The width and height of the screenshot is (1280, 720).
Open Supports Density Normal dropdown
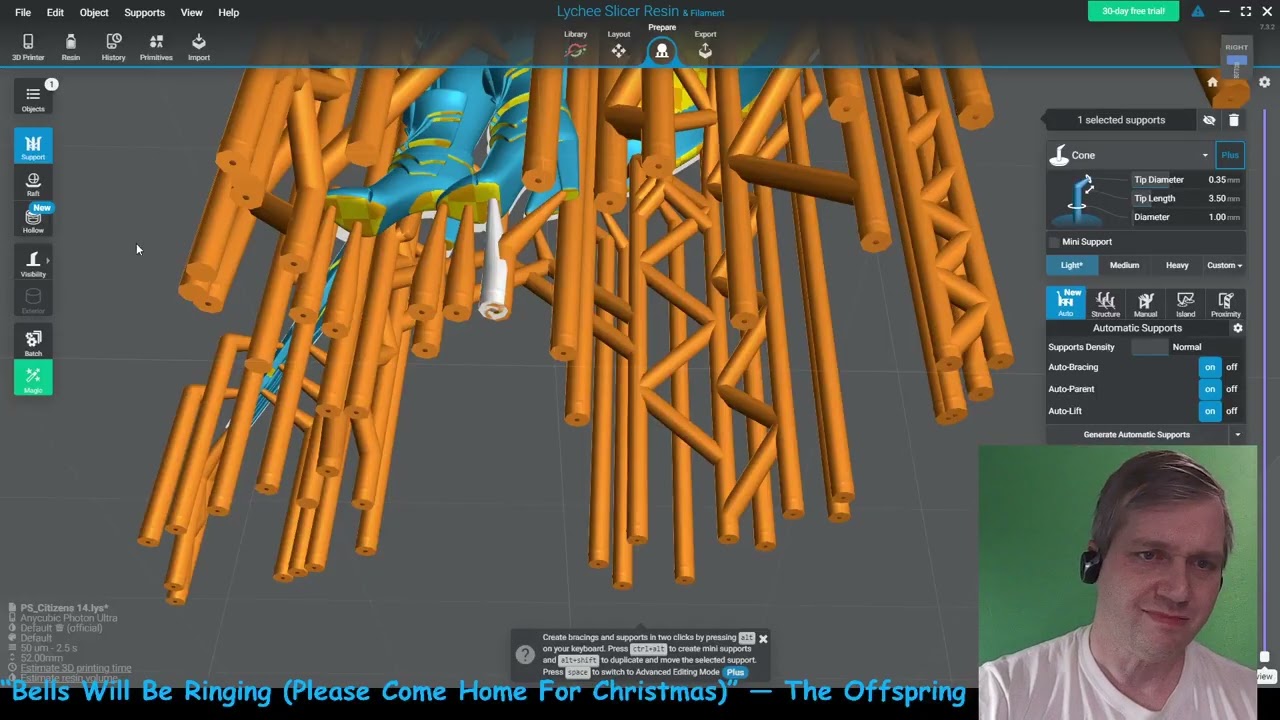click(1187, 347)
